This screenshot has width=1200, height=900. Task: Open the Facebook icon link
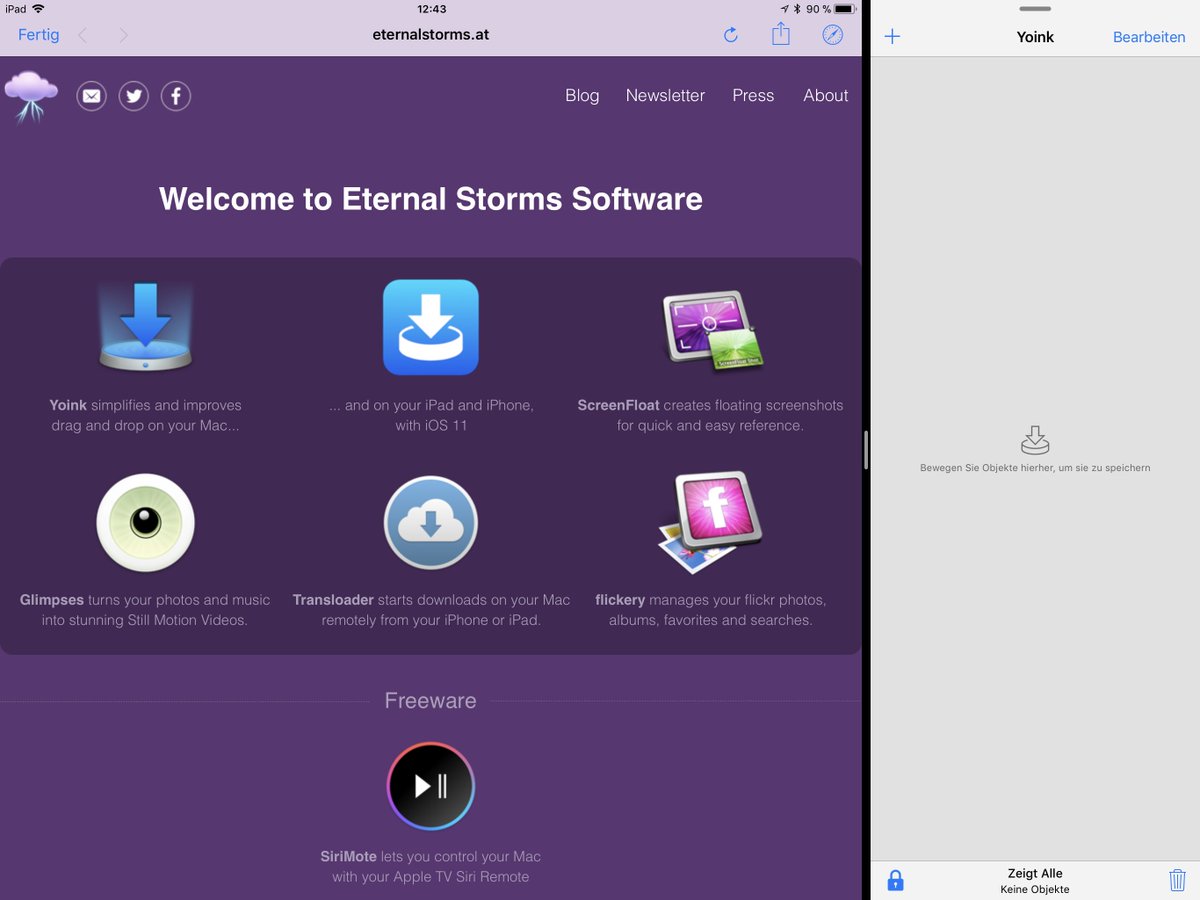pyautogui.click(x=175, y=96)
